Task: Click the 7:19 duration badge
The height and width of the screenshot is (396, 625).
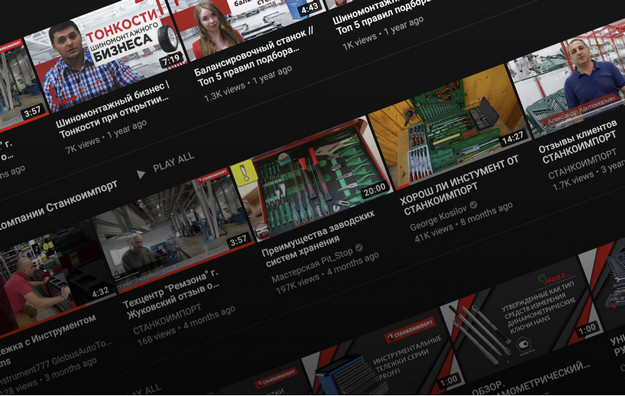Action: point(171,60)
